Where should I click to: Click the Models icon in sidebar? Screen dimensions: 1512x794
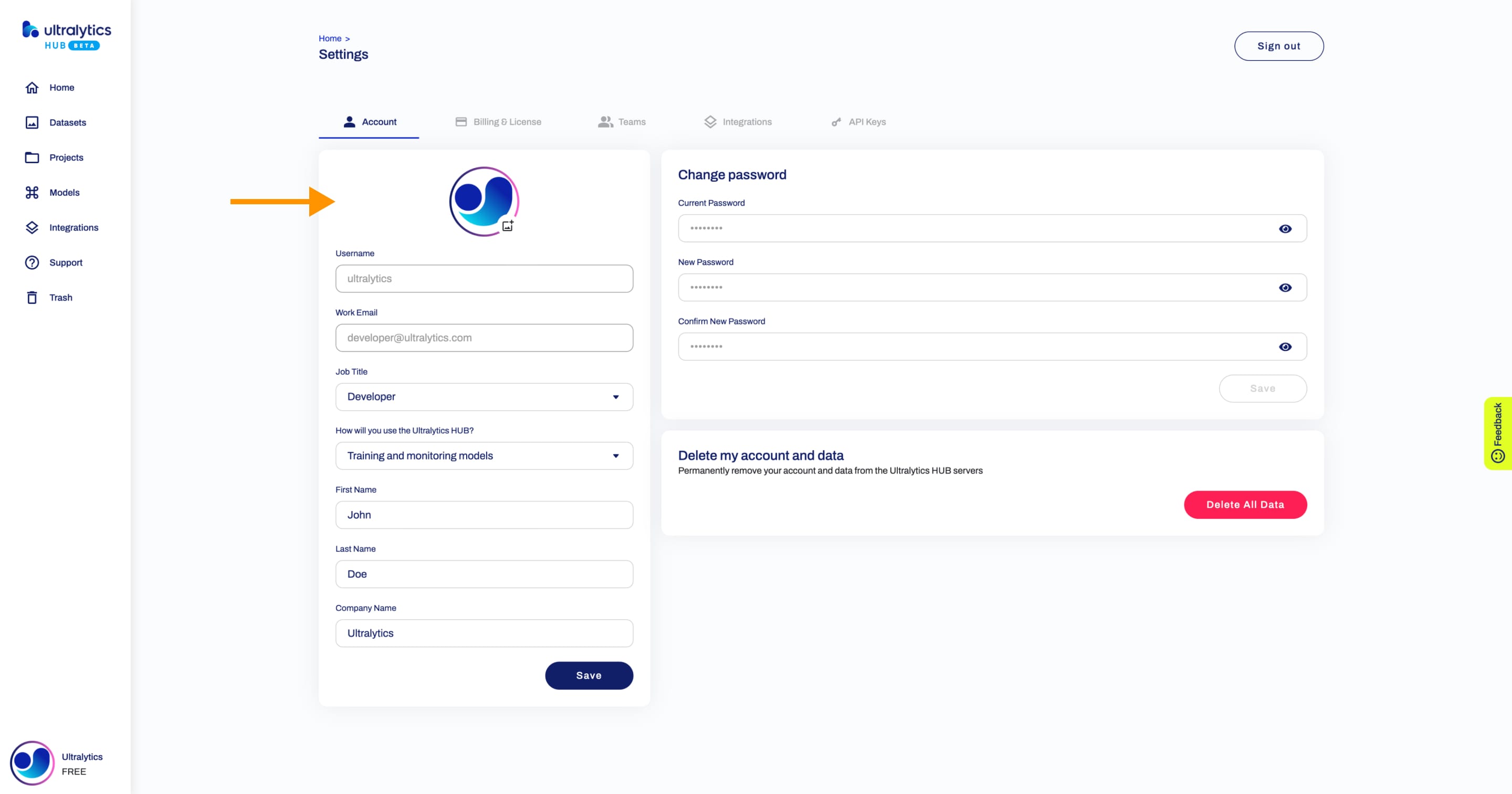click(x=32, y=192)
